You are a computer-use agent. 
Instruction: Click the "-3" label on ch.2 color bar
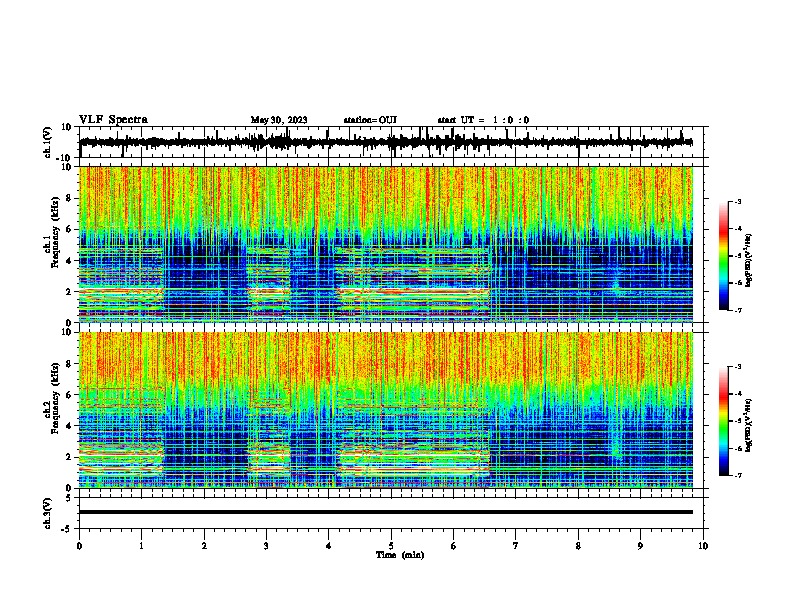[737, 367]
